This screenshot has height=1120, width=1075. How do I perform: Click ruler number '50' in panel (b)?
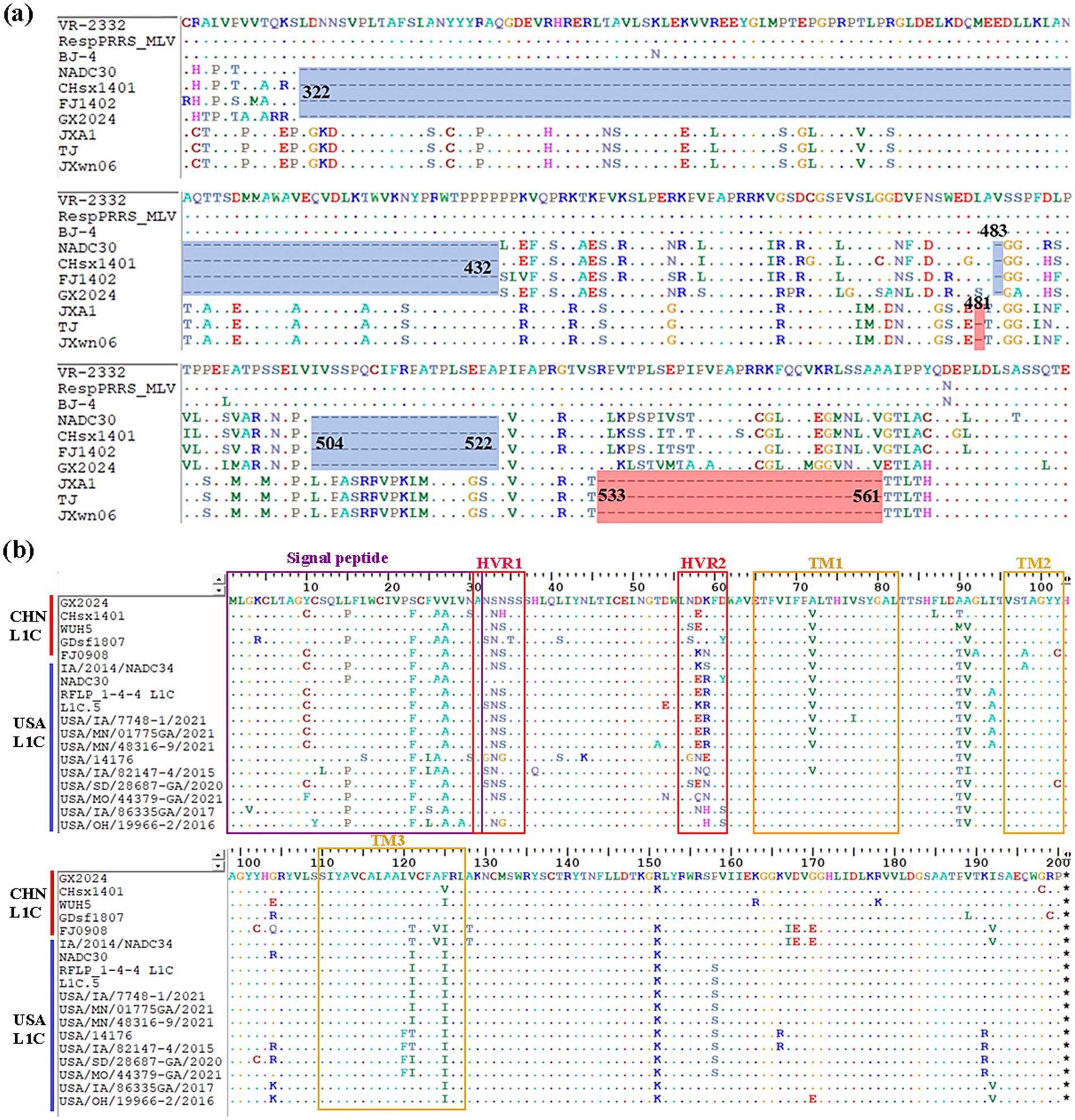click(637, 587)
